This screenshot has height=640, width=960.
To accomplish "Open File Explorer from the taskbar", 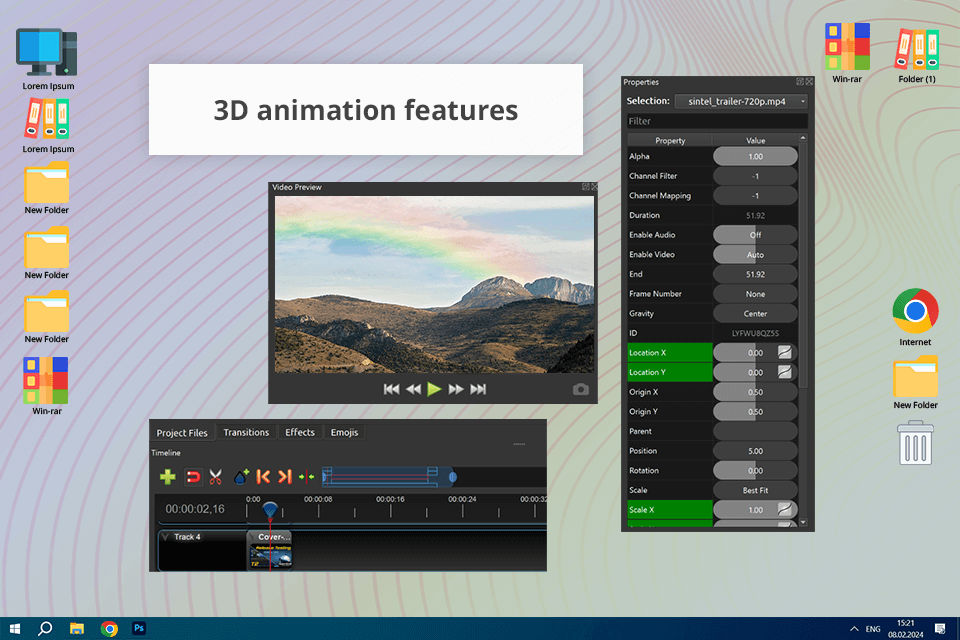I will pyautogui.click(x=77, y=628).
